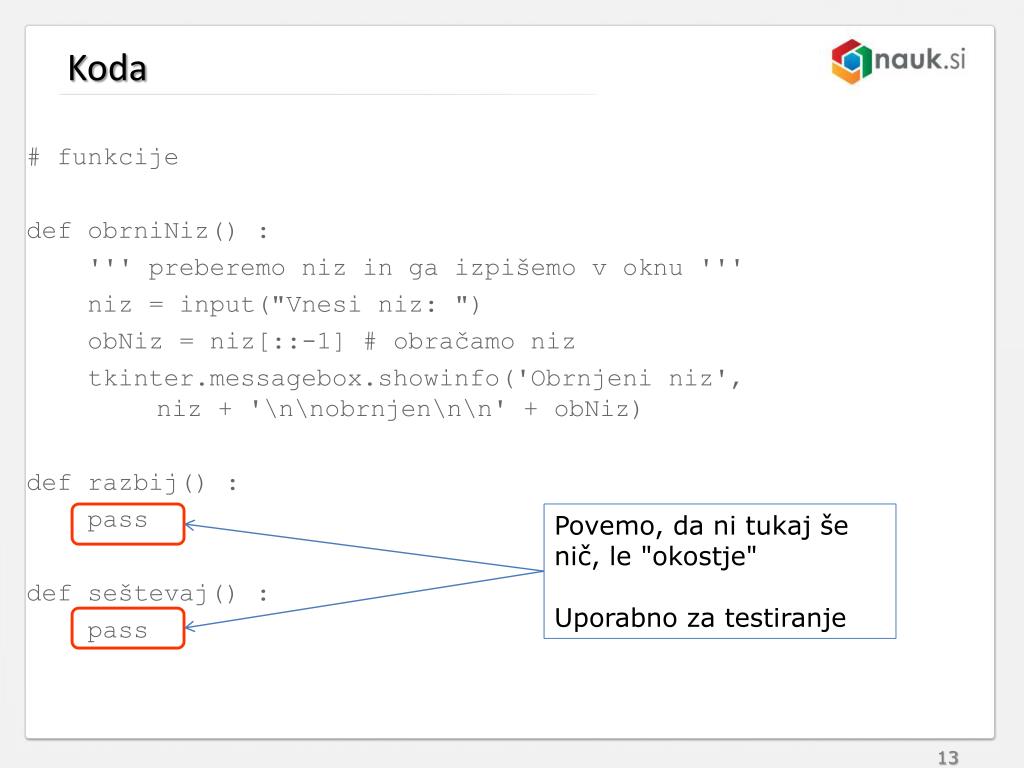Click the arrowhead pointing at the seštevaj pass
The height and width of the screenshot is (768, 1024).
191,627
